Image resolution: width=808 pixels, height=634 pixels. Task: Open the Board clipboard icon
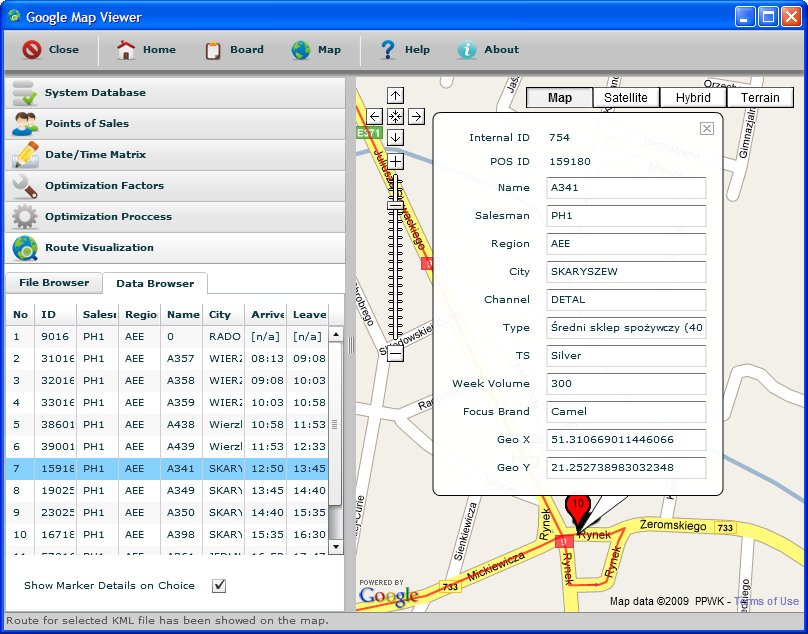[213, 51]
